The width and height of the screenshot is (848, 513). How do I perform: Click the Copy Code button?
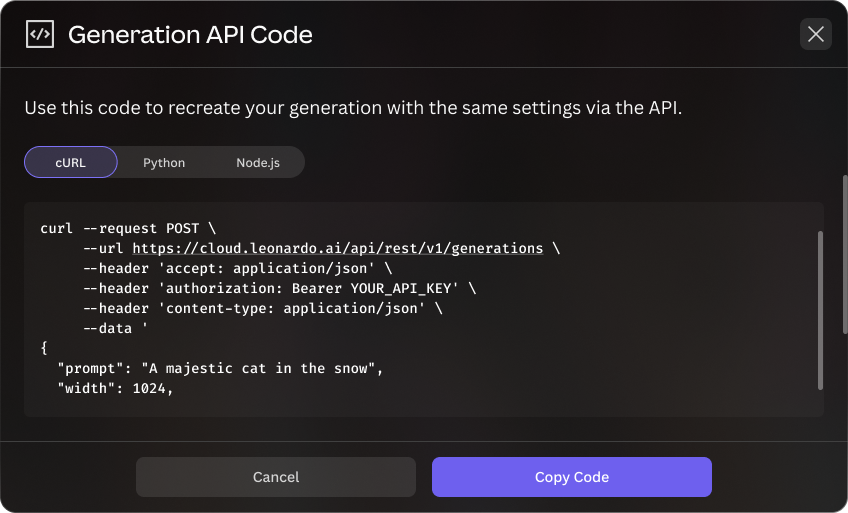click(x=572, y=477)
